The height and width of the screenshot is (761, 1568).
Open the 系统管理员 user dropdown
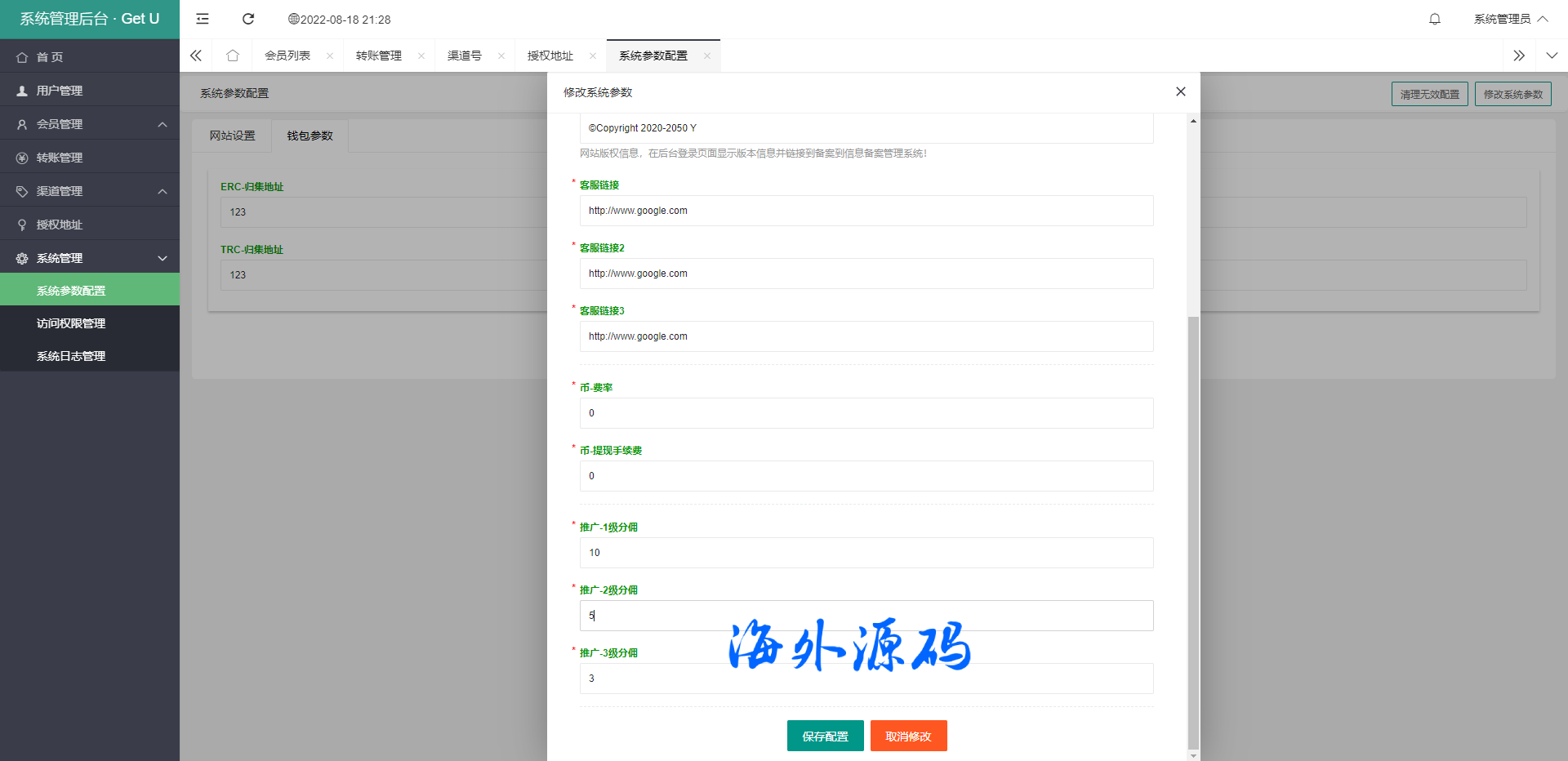pyautogui.click(x=1510, y=19)
